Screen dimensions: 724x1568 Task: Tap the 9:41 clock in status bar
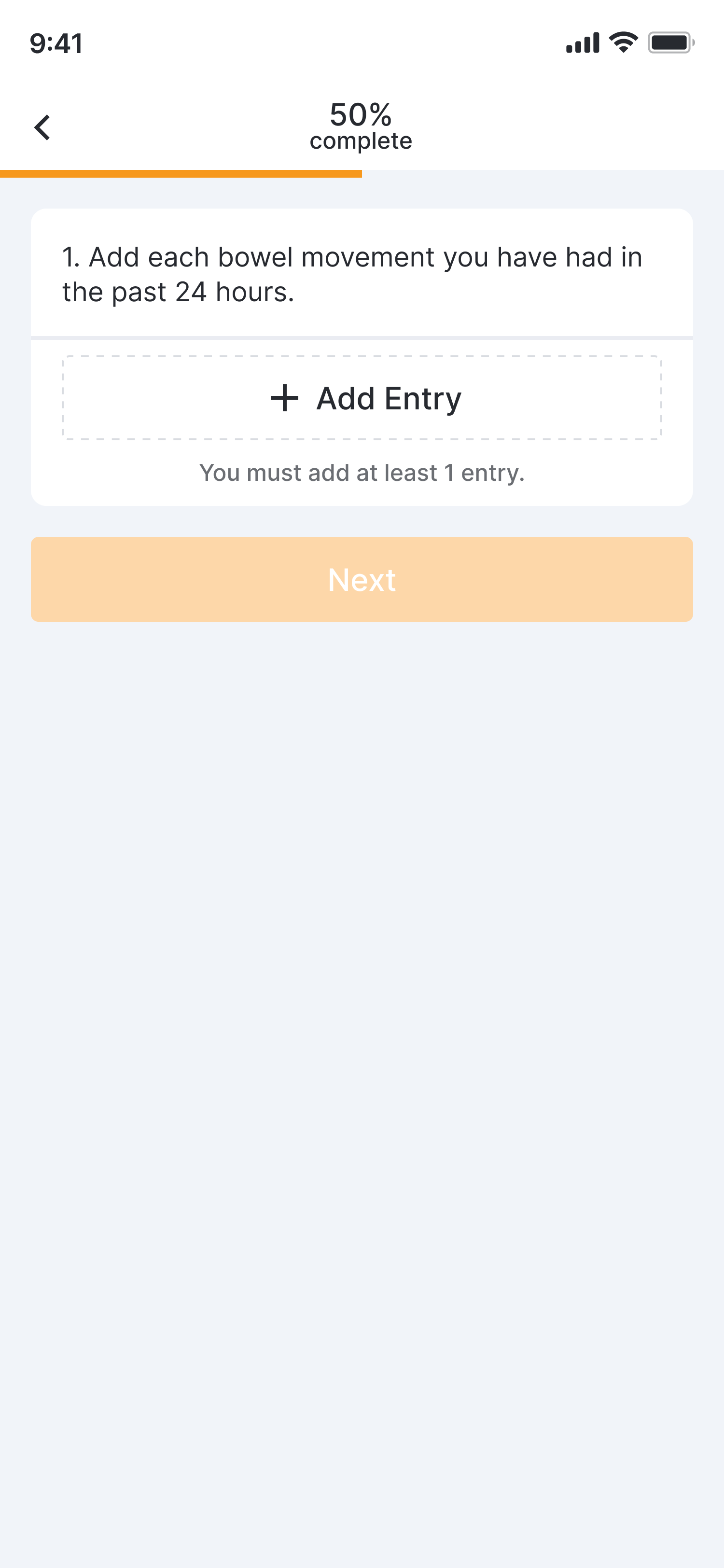click(56, 43)
